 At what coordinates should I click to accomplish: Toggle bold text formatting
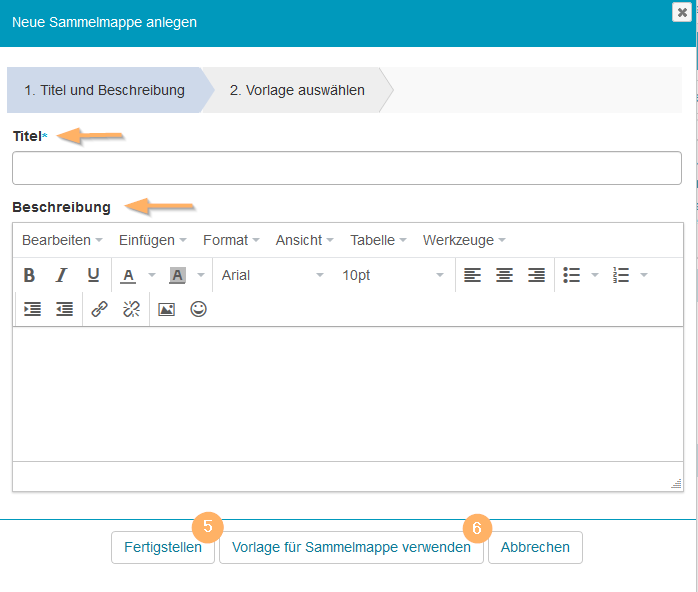[x=29, y=275]
